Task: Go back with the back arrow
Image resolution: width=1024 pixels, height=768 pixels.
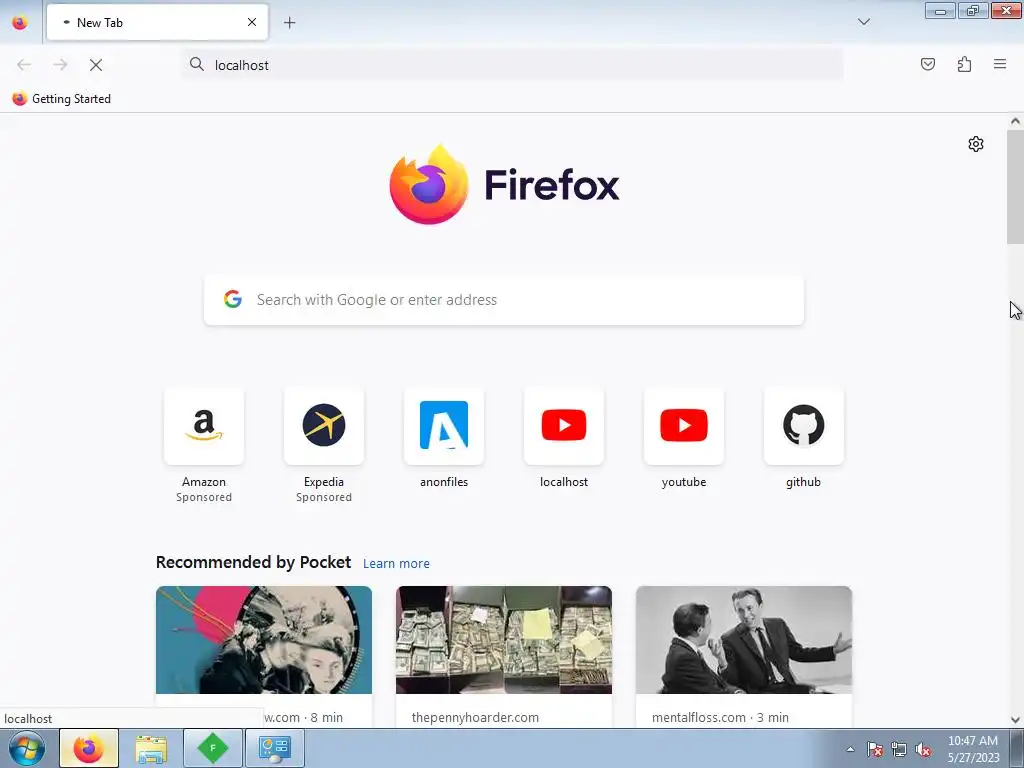Action: tap(24, 65)
